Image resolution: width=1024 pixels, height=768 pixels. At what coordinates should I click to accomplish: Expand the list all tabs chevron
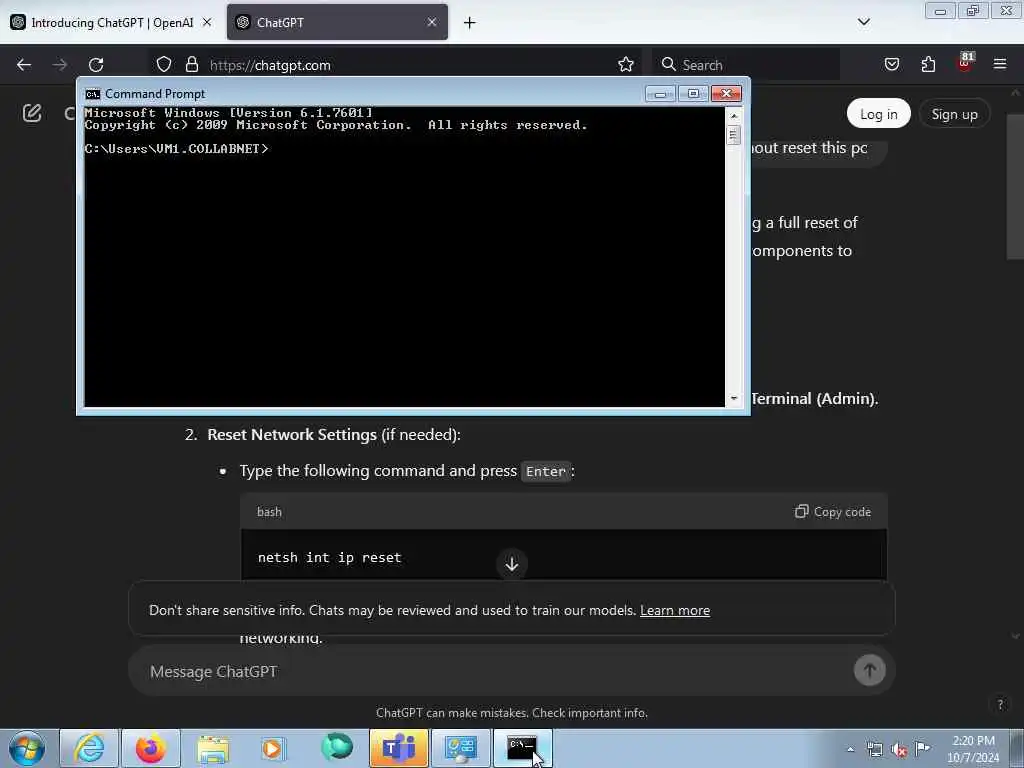863,22
